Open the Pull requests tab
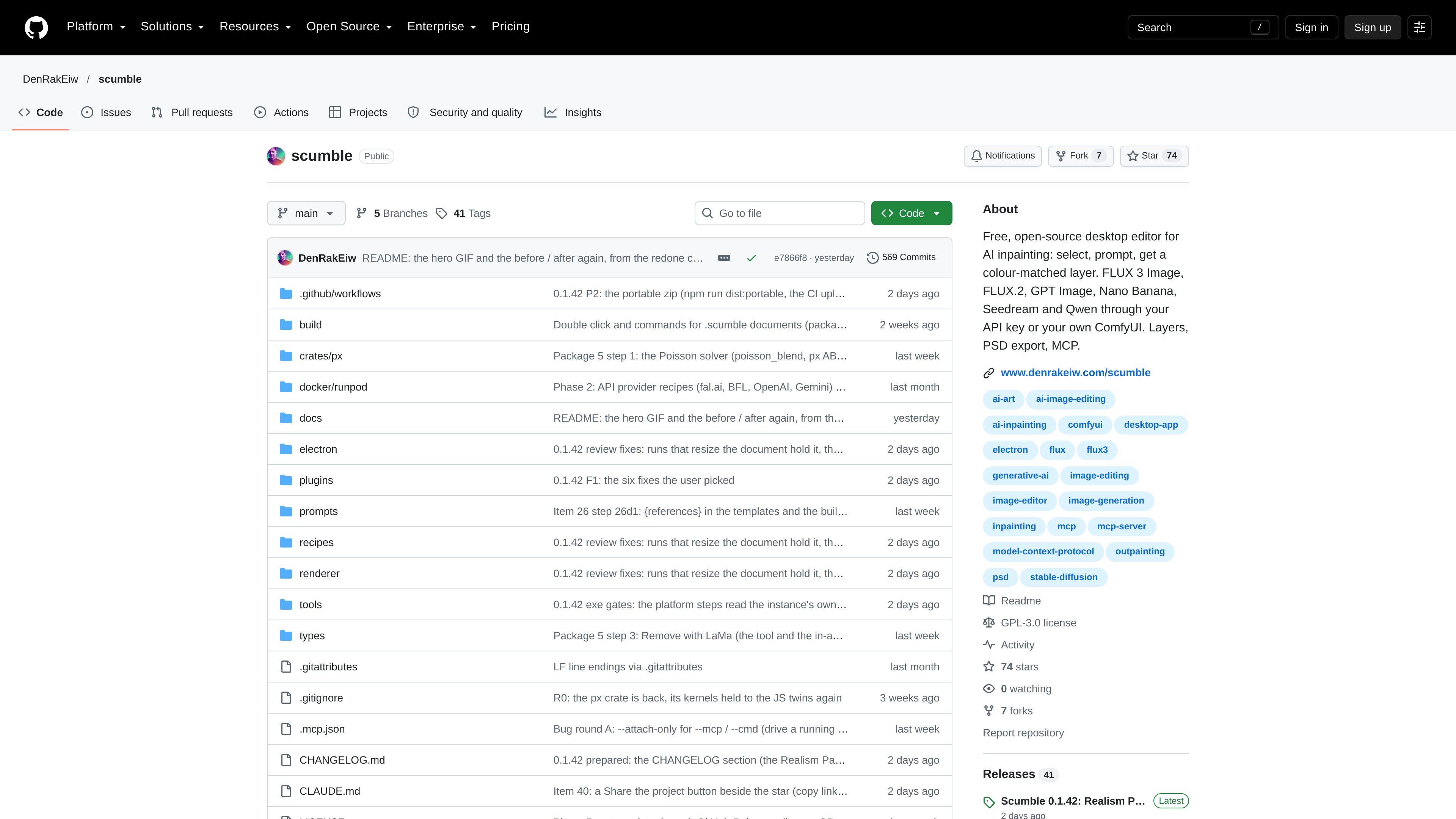This screenshot has height=819, width=1456. click(x=192, y=113)
